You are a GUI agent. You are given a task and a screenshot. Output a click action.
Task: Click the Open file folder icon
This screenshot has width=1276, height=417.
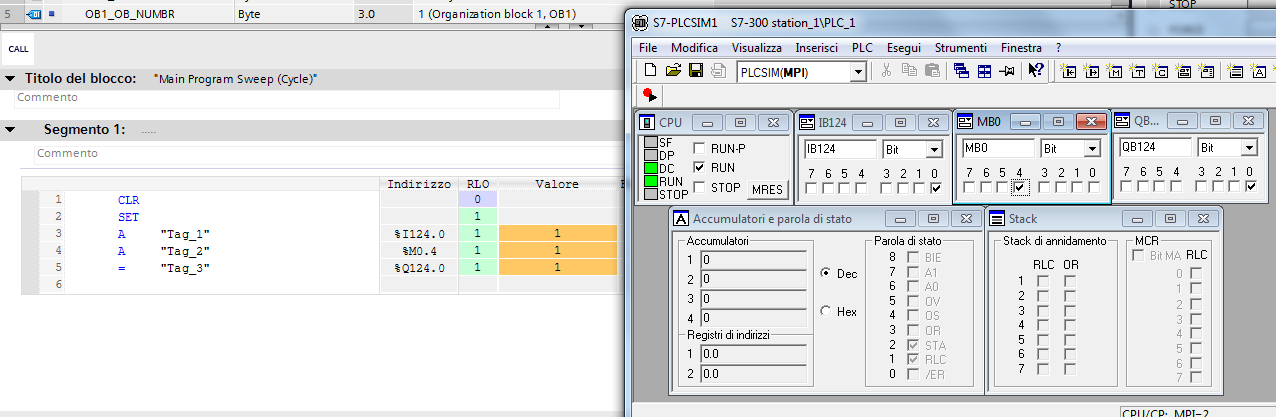click(672, 71)
